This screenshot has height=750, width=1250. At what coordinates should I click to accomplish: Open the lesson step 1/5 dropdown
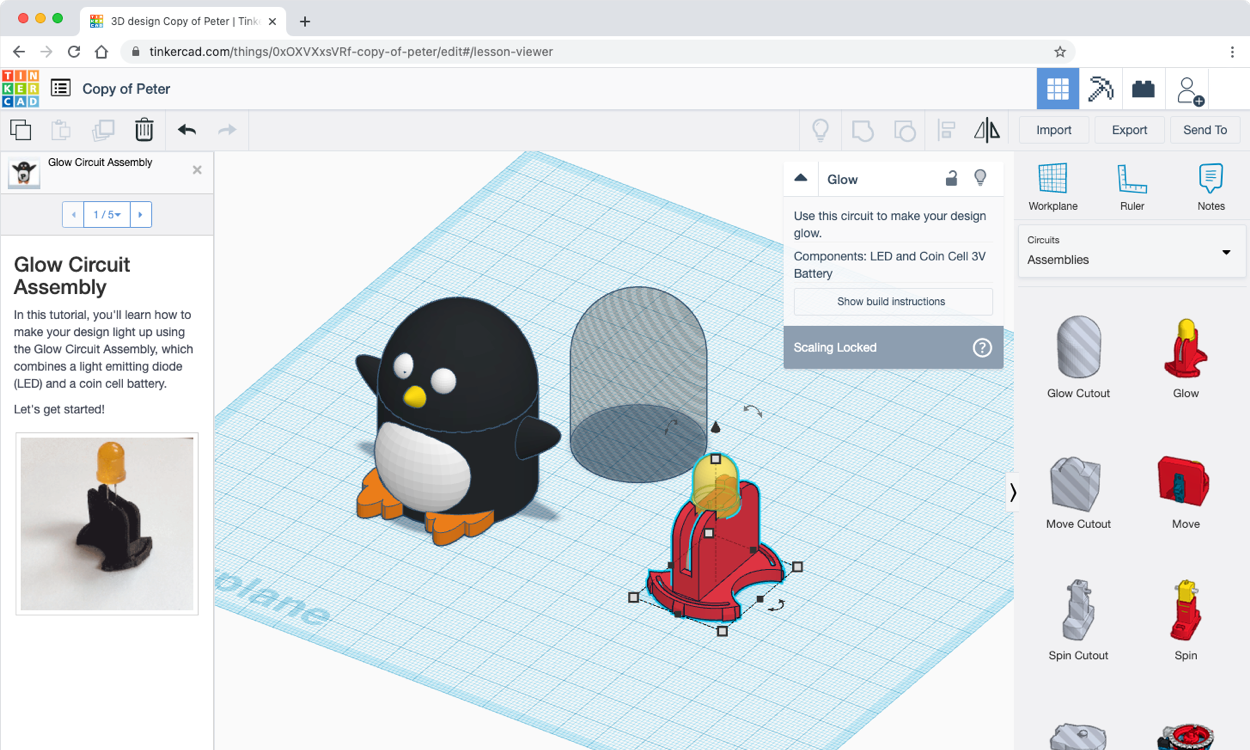click(107, 215)
